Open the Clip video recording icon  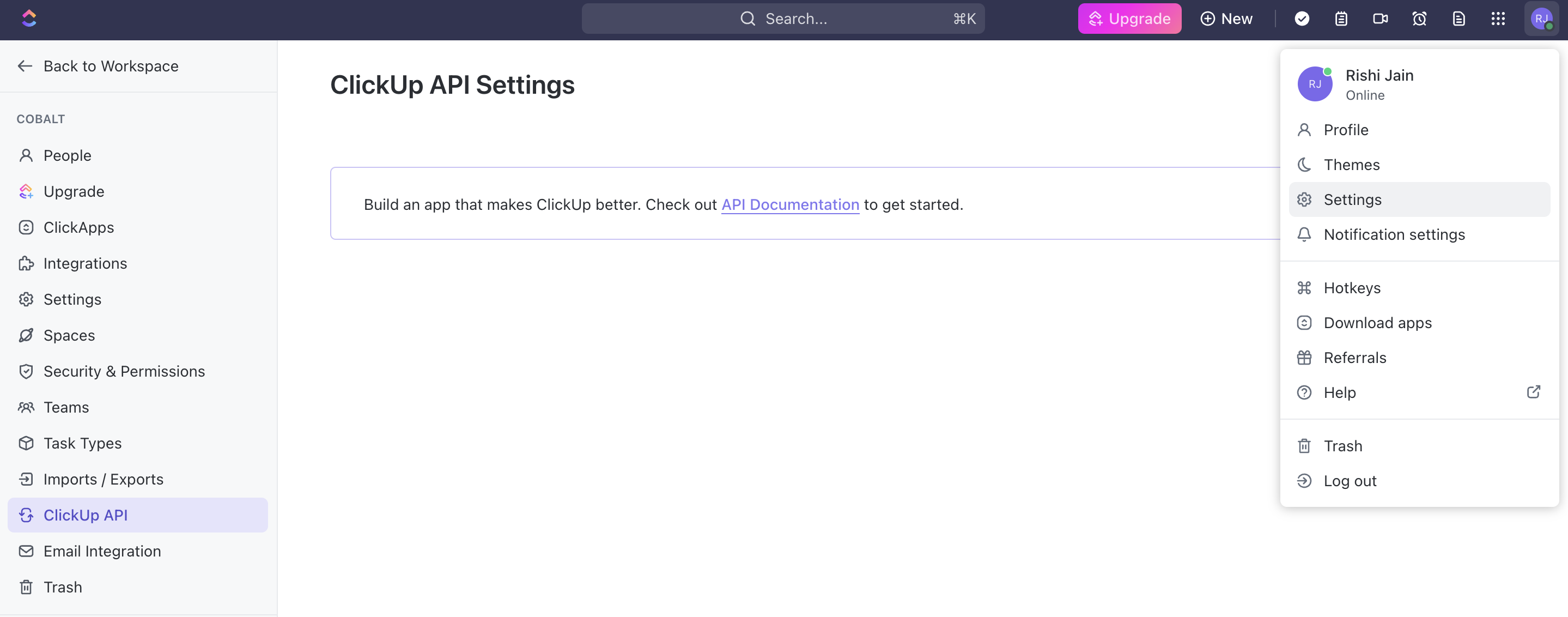click(x=1380, y=19)
